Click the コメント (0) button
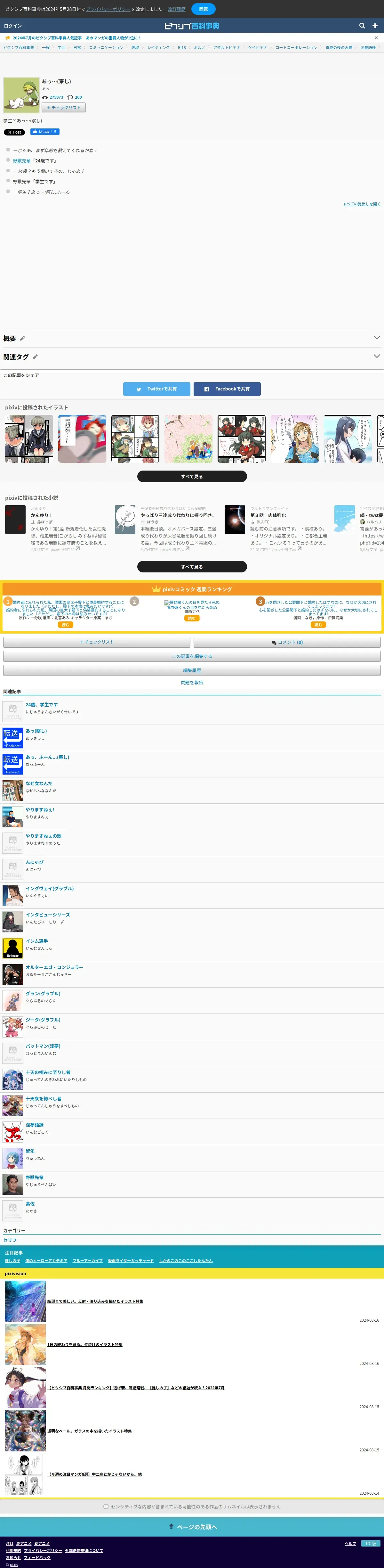 (x=287, y=642)
